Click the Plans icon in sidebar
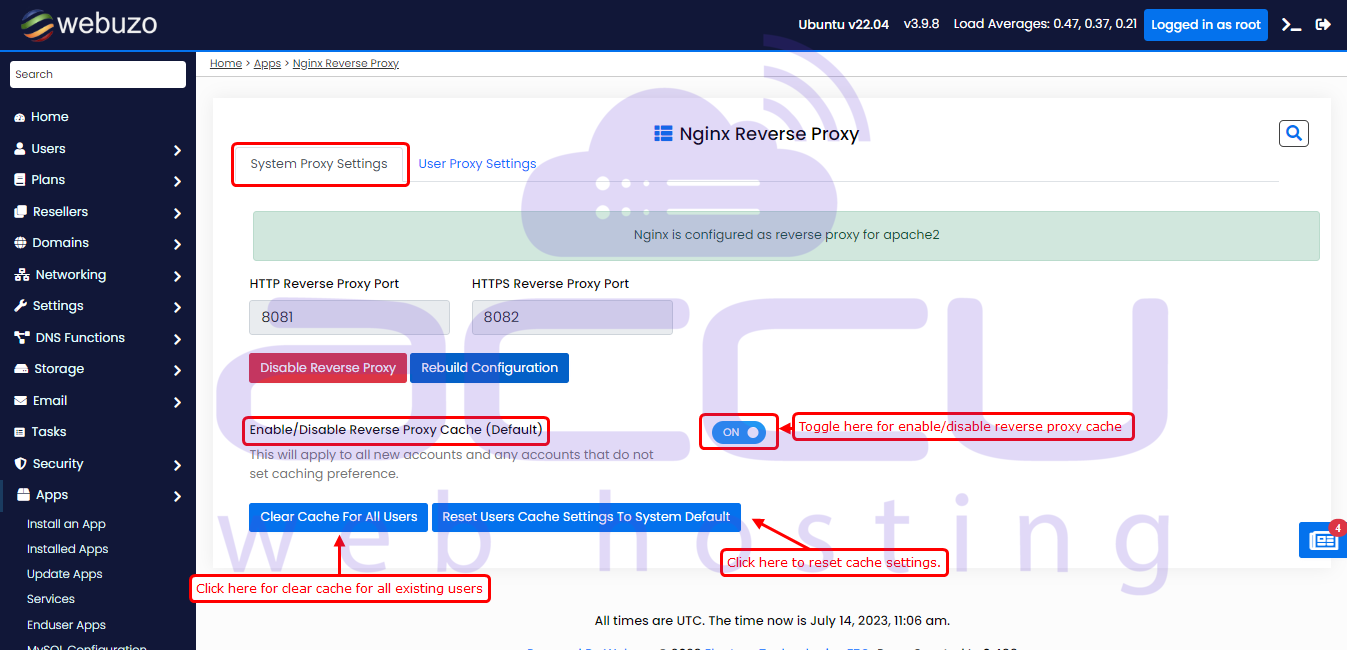The height and width of the screenshot is (650, 1347). (20, 180)
